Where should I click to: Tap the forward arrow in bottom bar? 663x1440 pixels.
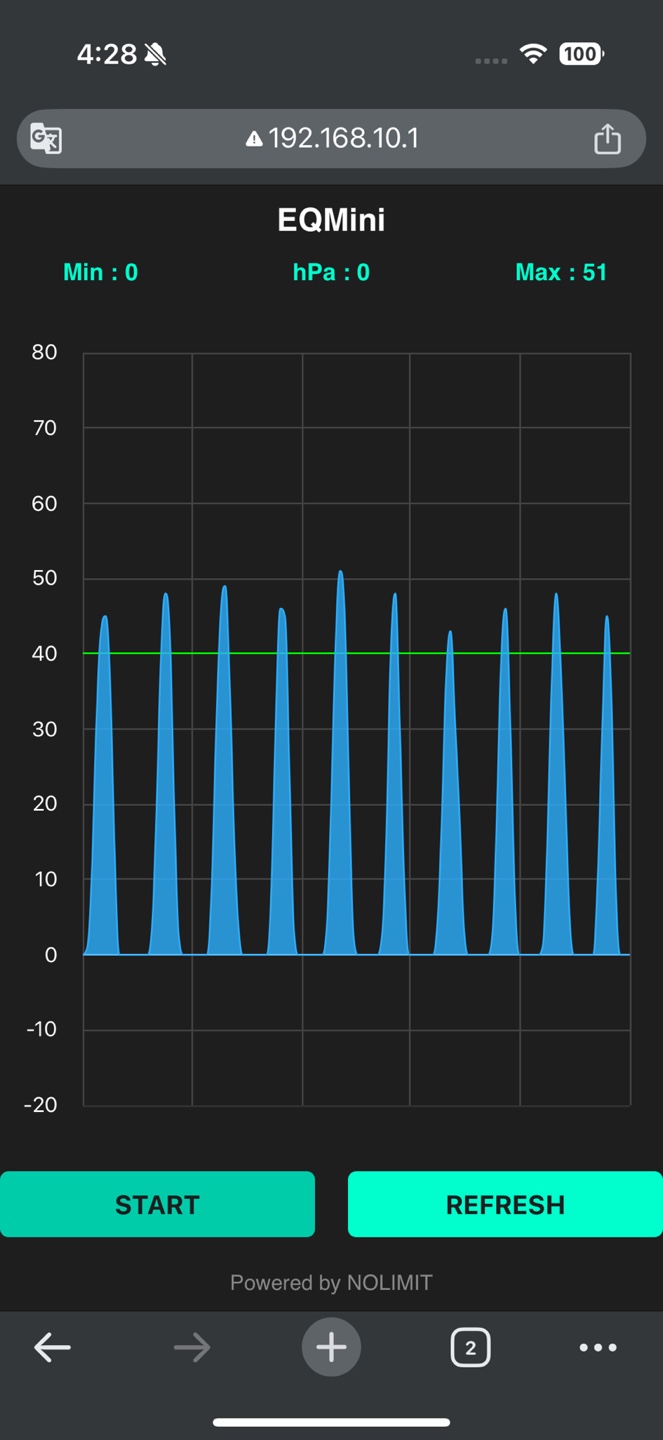pyautogui.click(x=192, y=1348)
